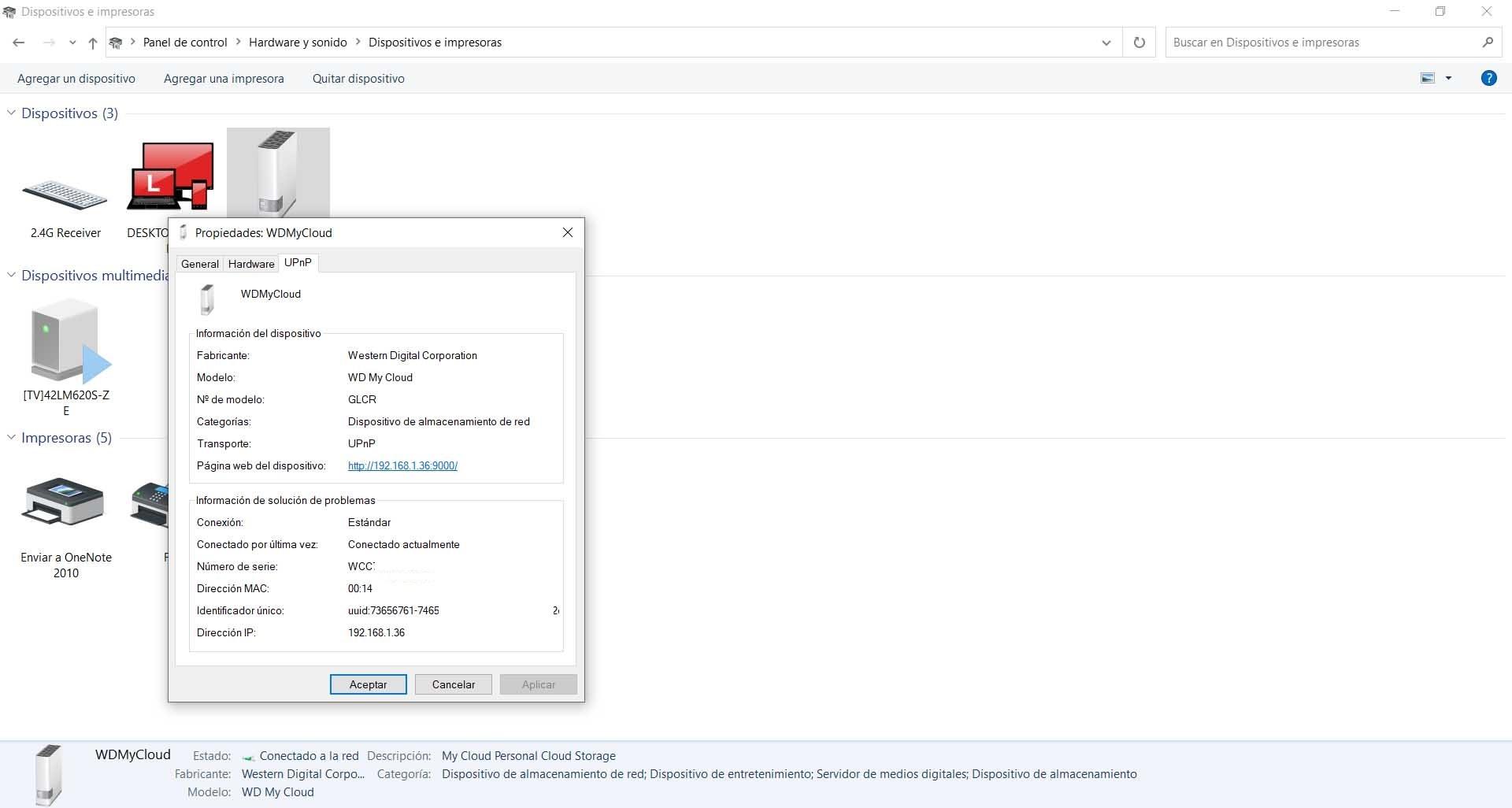Click the Aceptar button
The image size is (1512, 808).
369,684
